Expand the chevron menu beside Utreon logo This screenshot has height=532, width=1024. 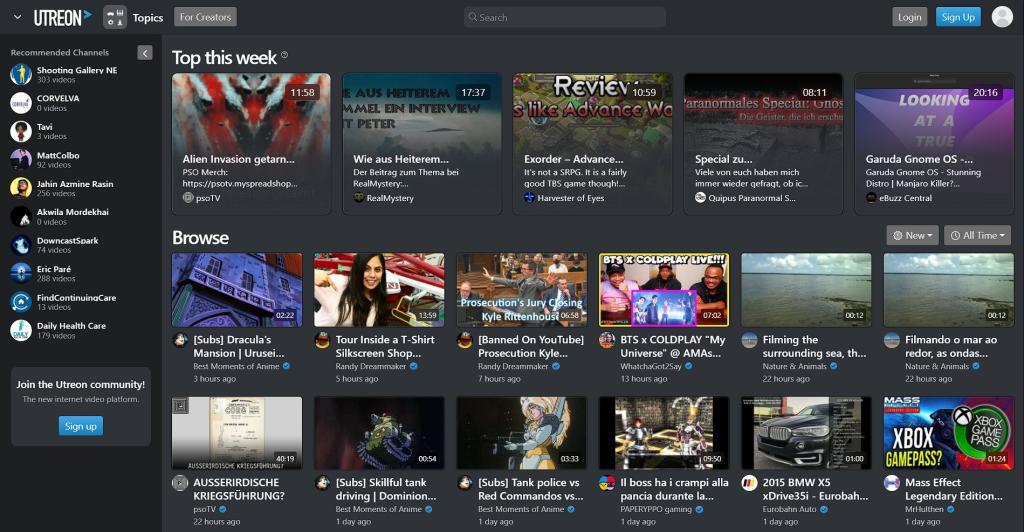coord(18,17)
